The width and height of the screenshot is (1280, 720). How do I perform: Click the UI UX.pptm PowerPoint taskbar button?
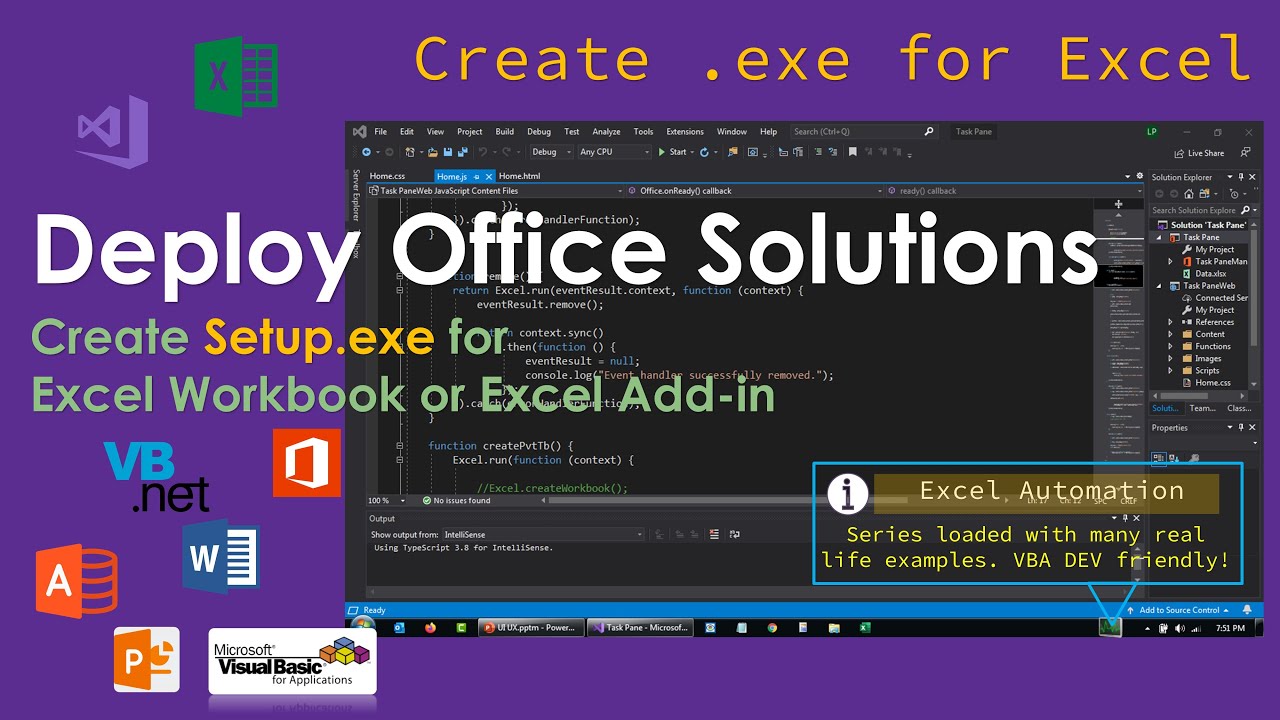click(529, 628)
